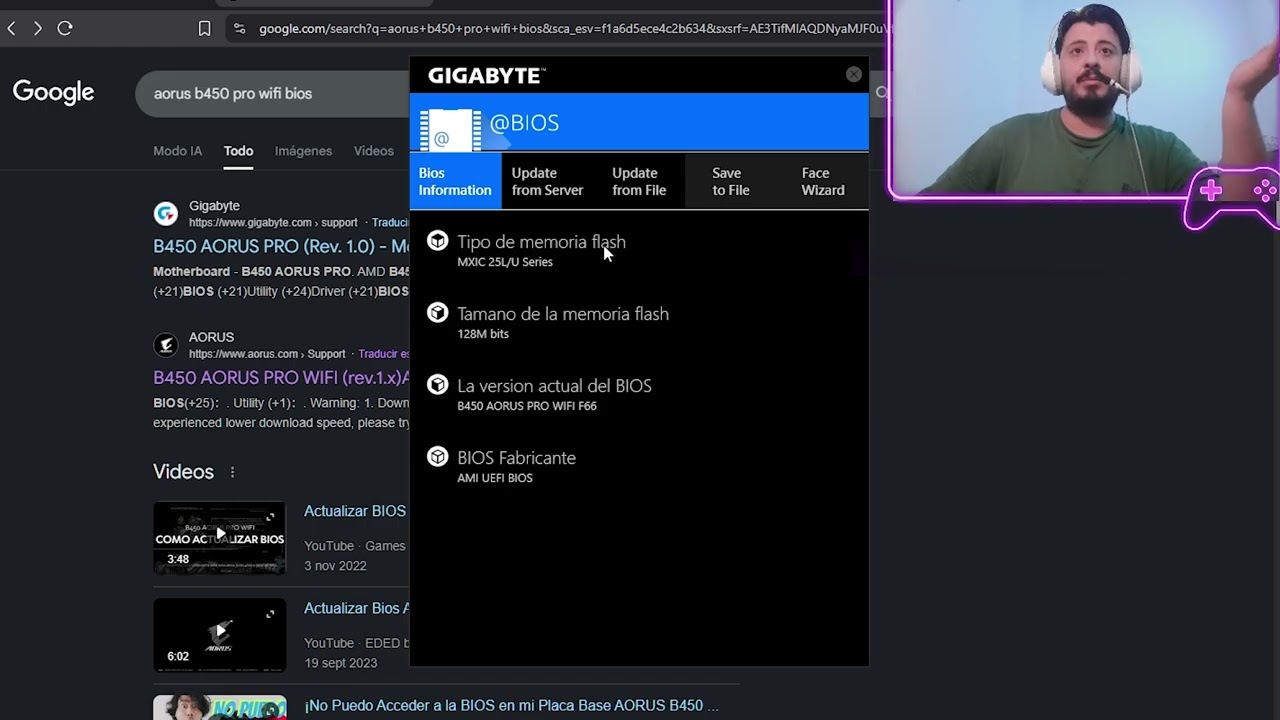Select the Face Wizard tab
Screen dimensions: 1280x720
[823, 181]
